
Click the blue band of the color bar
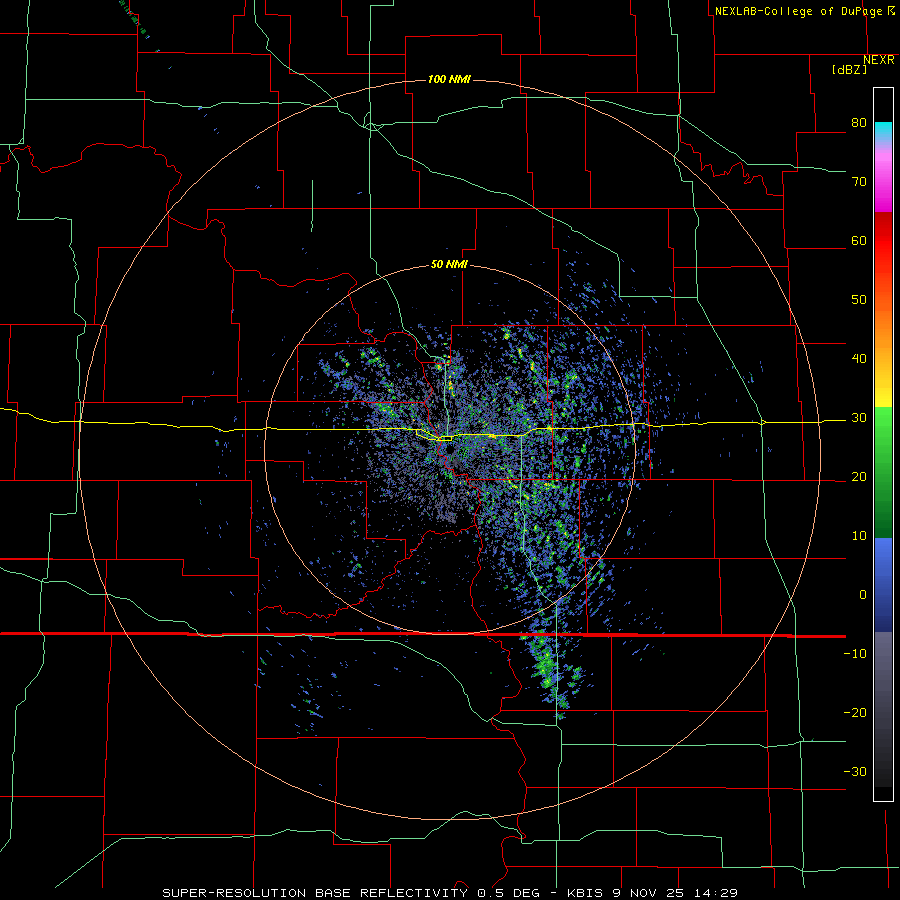883,585
